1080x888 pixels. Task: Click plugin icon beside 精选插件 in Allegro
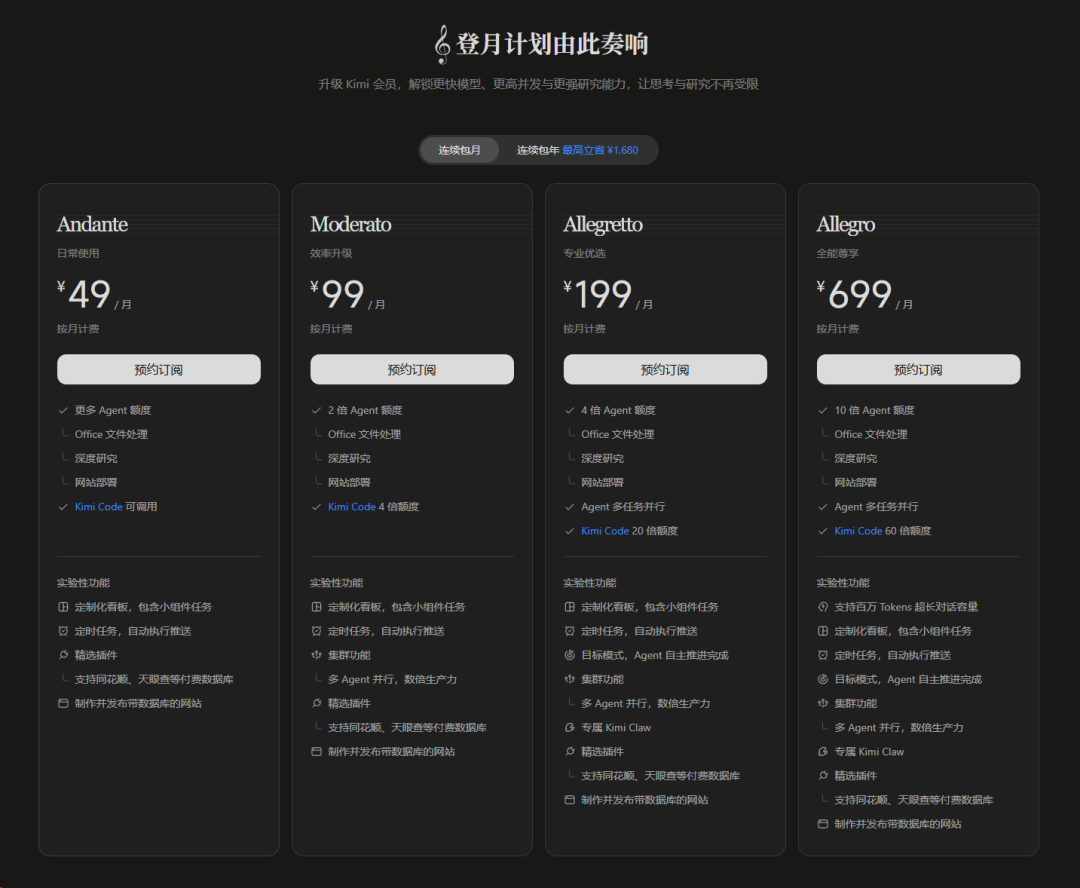point(822,776)
